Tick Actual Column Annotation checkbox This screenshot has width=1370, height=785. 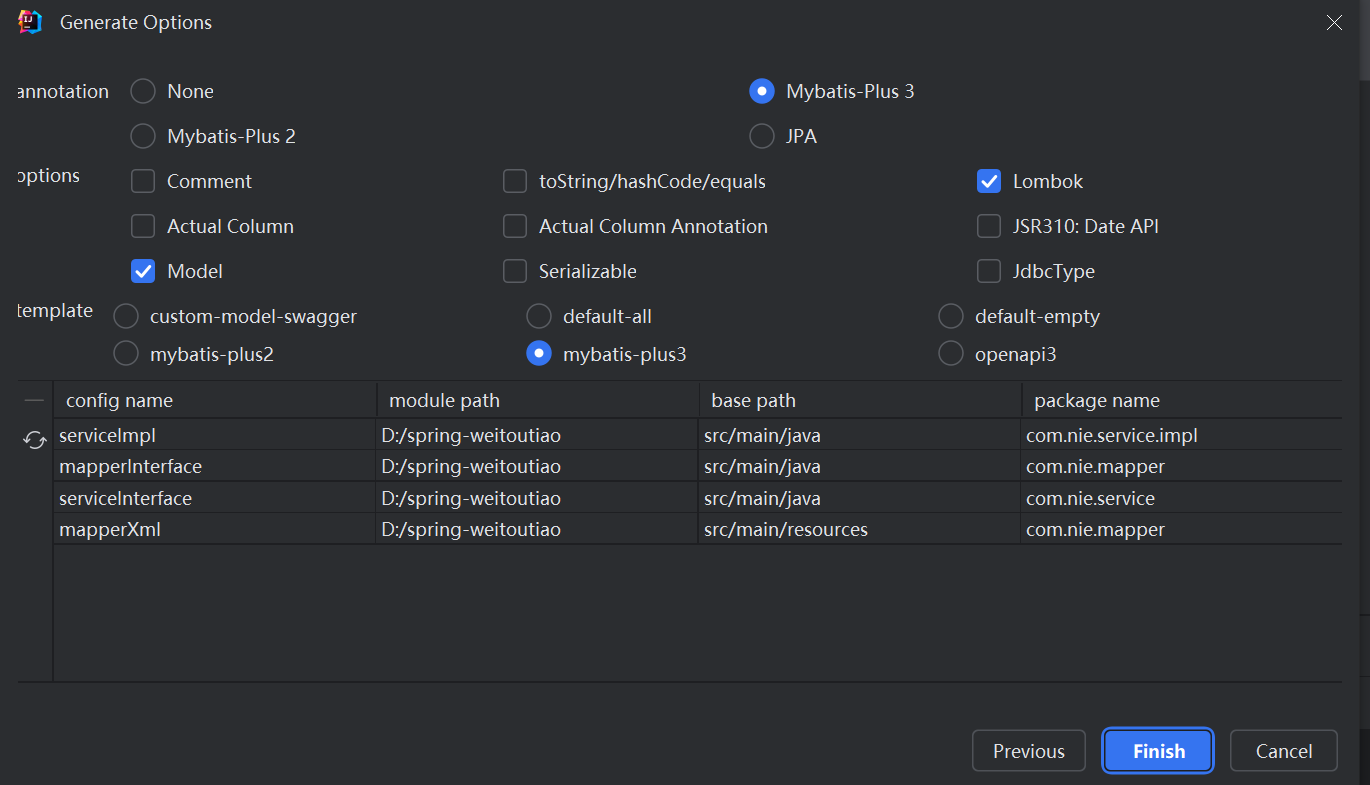515,226
